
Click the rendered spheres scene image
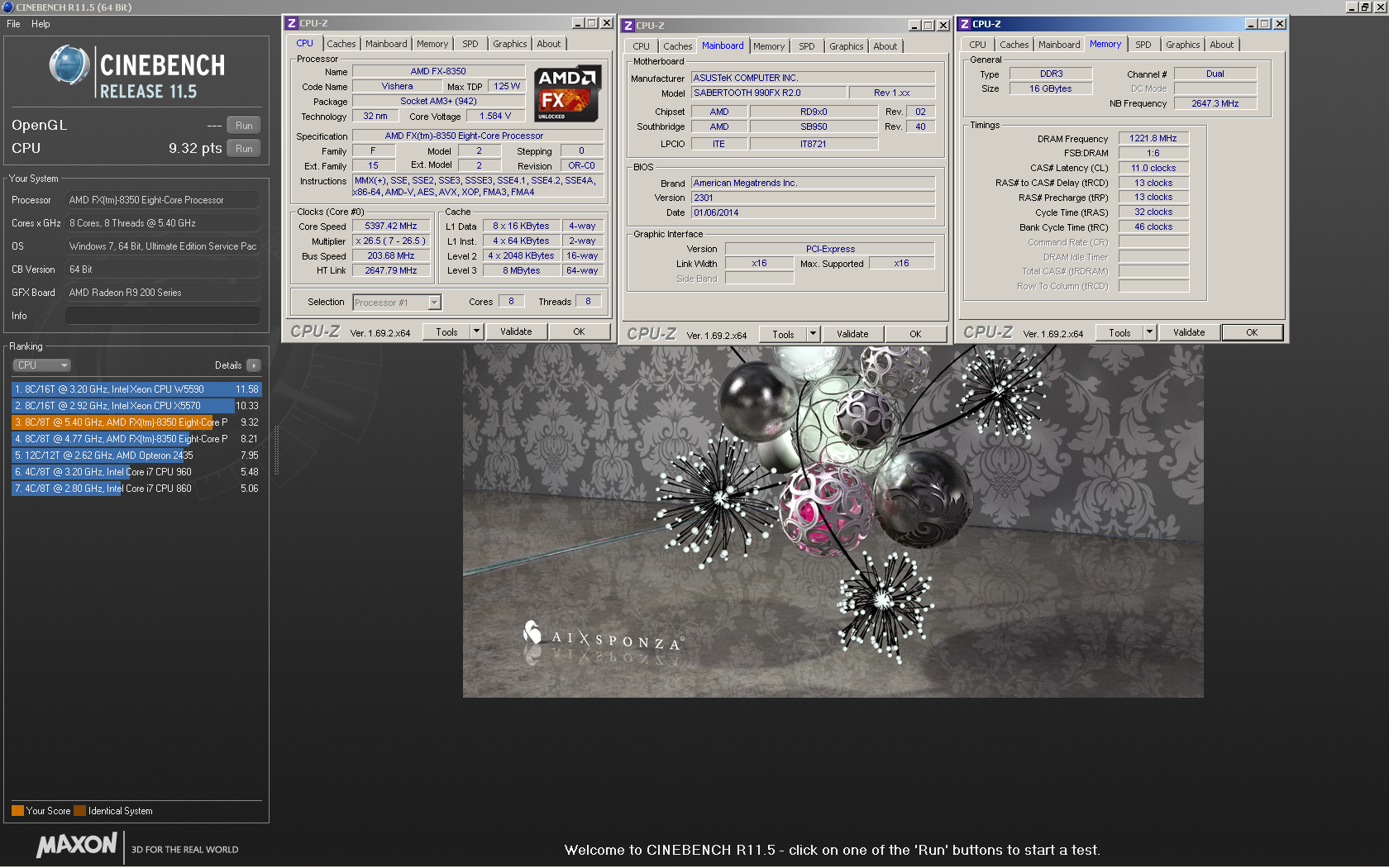click(833, 521)
